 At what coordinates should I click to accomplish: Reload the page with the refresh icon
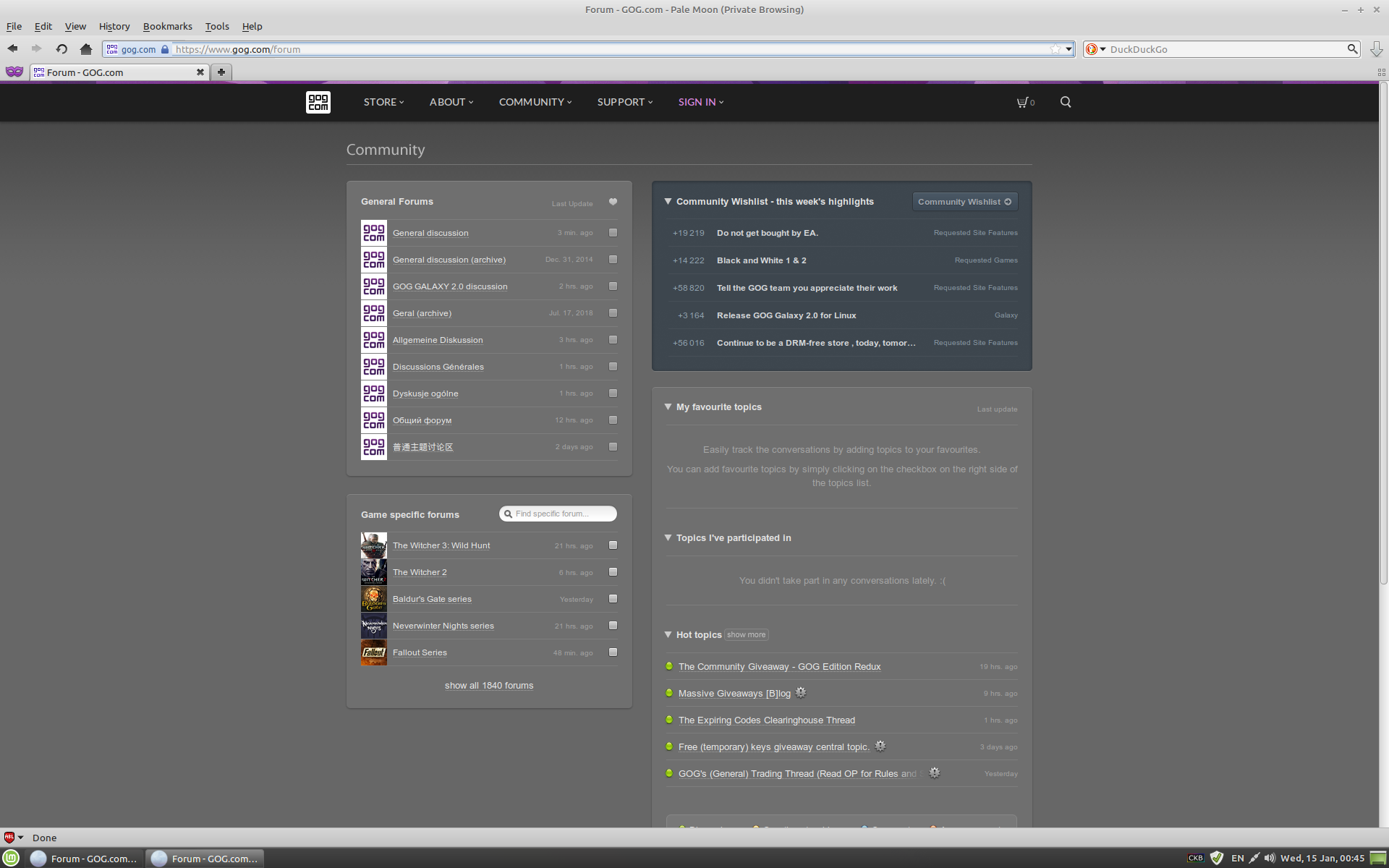click(61, 49)
